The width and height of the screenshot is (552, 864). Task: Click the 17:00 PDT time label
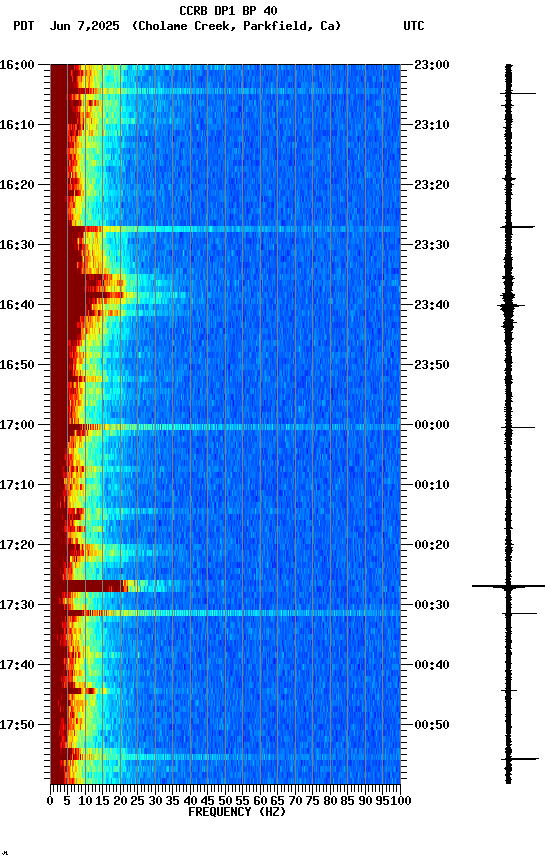pyautogui.click(x=17, y=425)
